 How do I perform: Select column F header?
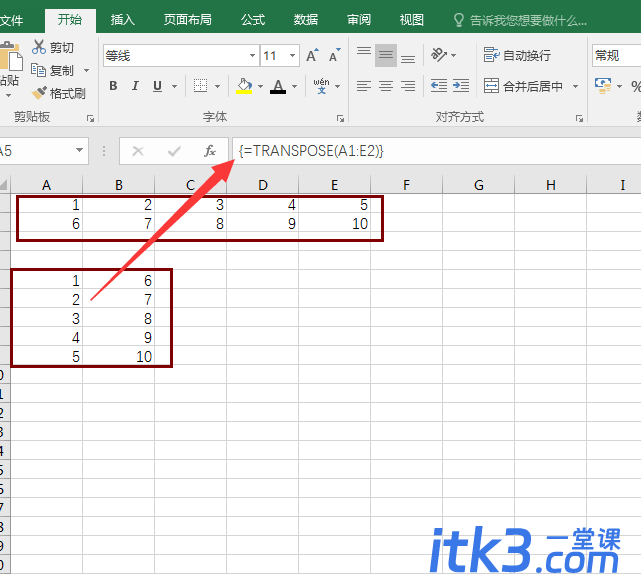(x=406, y=185)
